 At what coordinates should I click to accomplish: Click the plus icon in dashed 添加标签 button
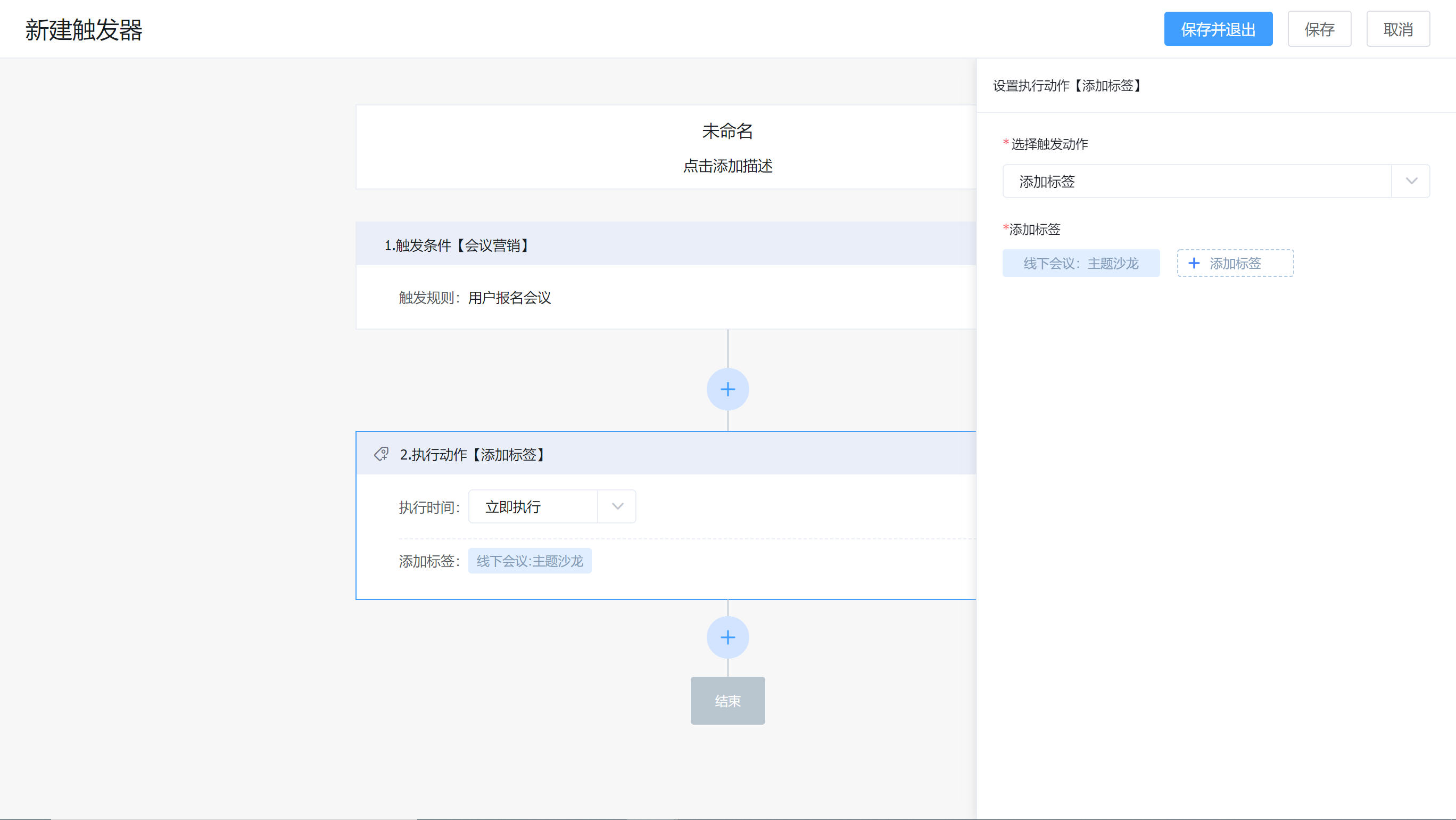1194,263
